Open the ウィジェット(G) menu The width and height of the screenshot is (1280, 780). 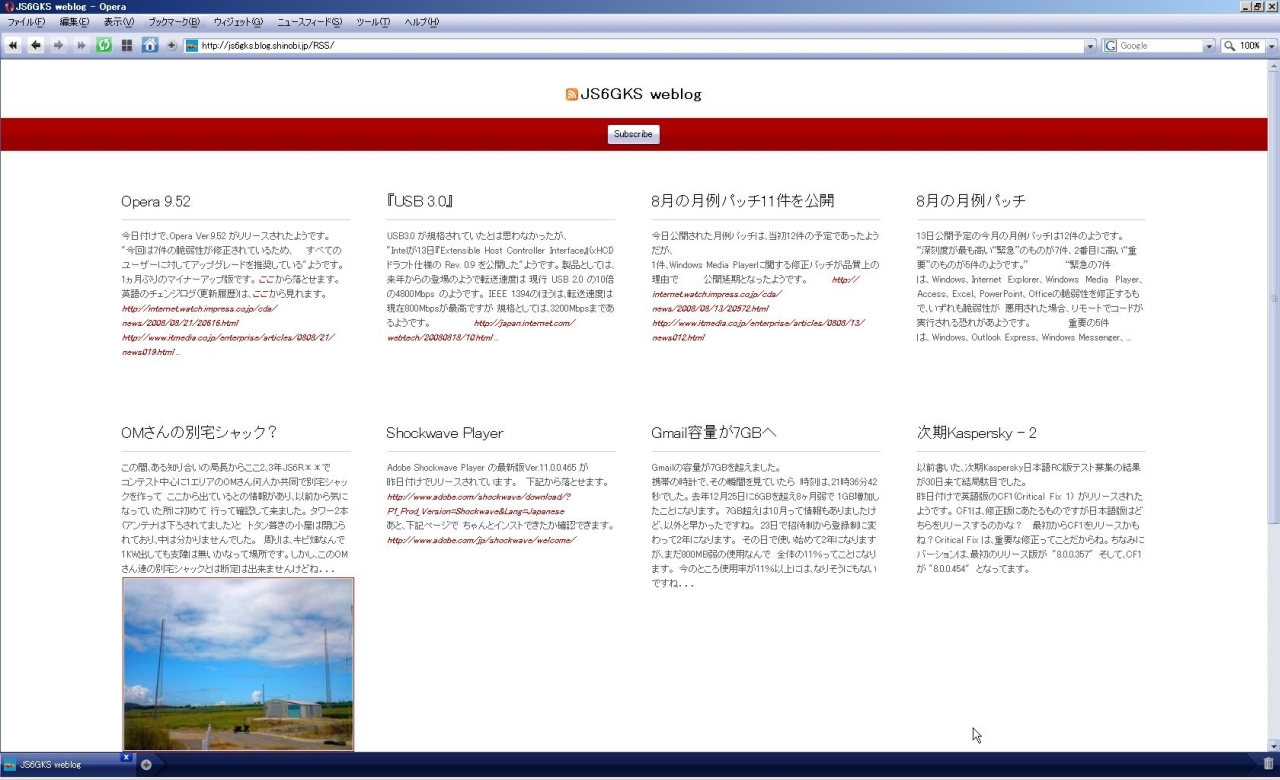[x=238, y=22]
